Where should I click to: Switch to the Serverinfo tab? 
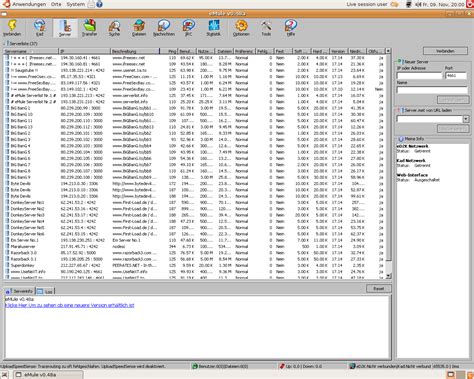[20, 291]
